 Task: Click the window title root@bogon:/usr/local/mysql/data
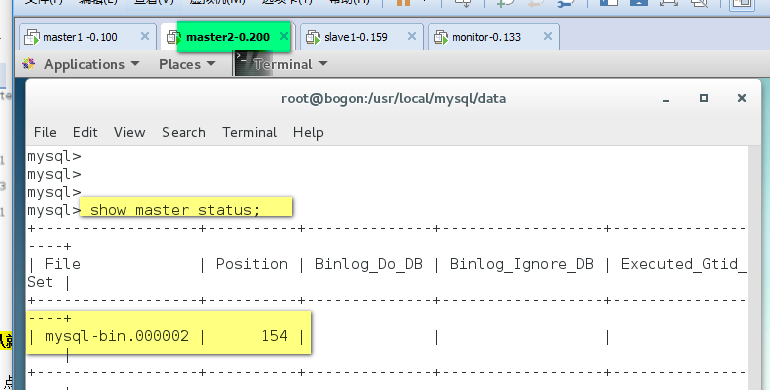[393, 99]
